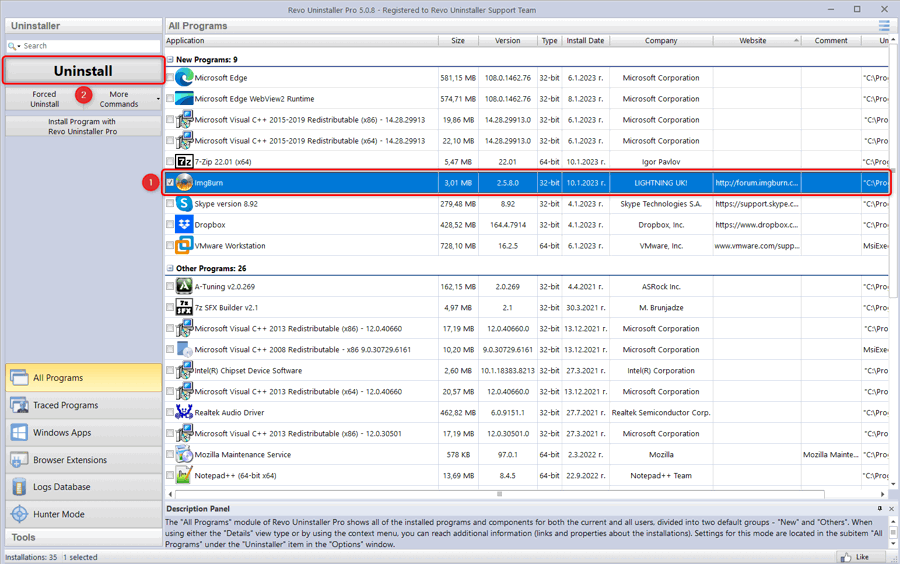Click the Application column header
This screenshot has width=900, height=564.
(x=301, y=41)
